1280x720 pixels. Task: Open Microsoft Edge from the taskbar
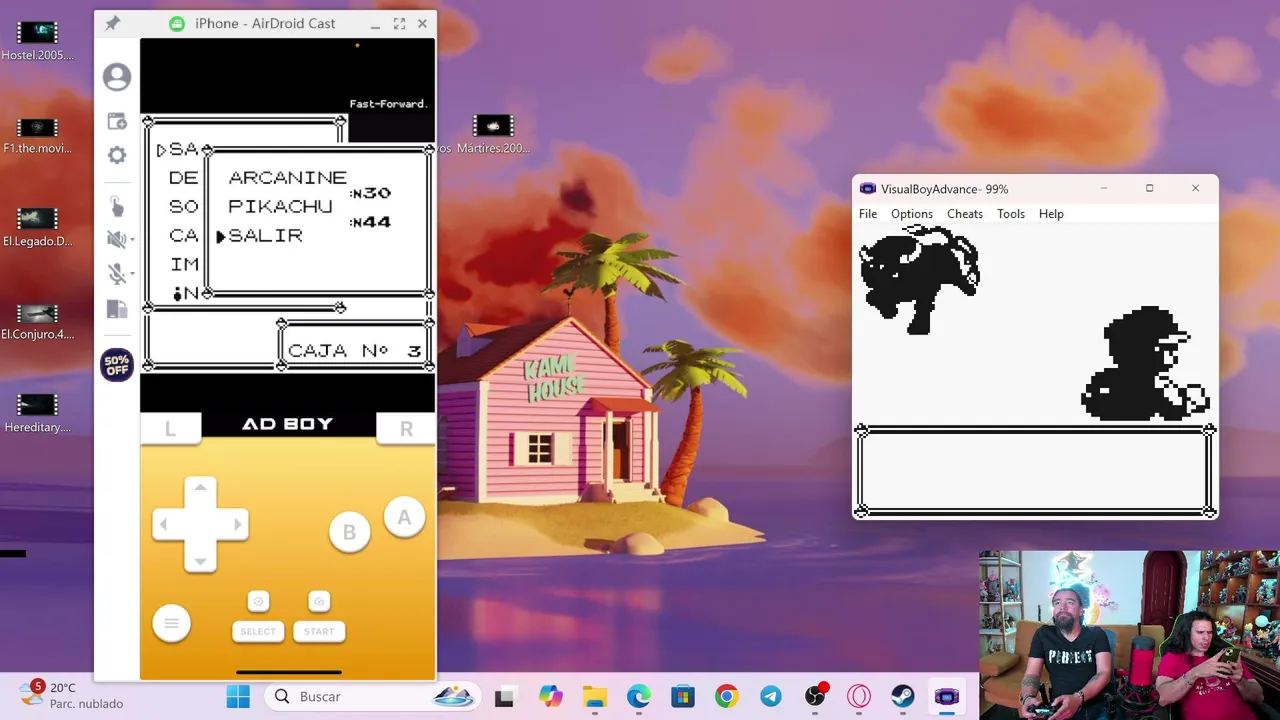pos(639,697)
